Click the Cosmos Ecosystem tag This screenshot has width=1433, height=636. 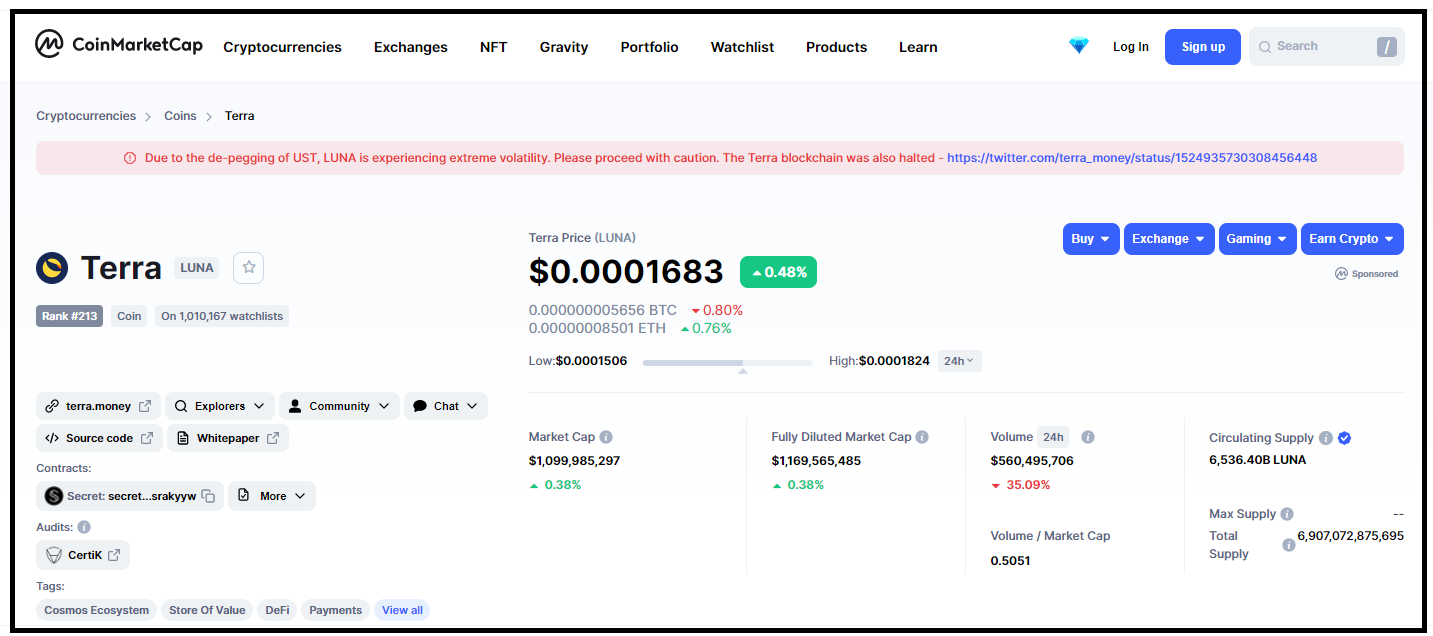pos(97,610)
